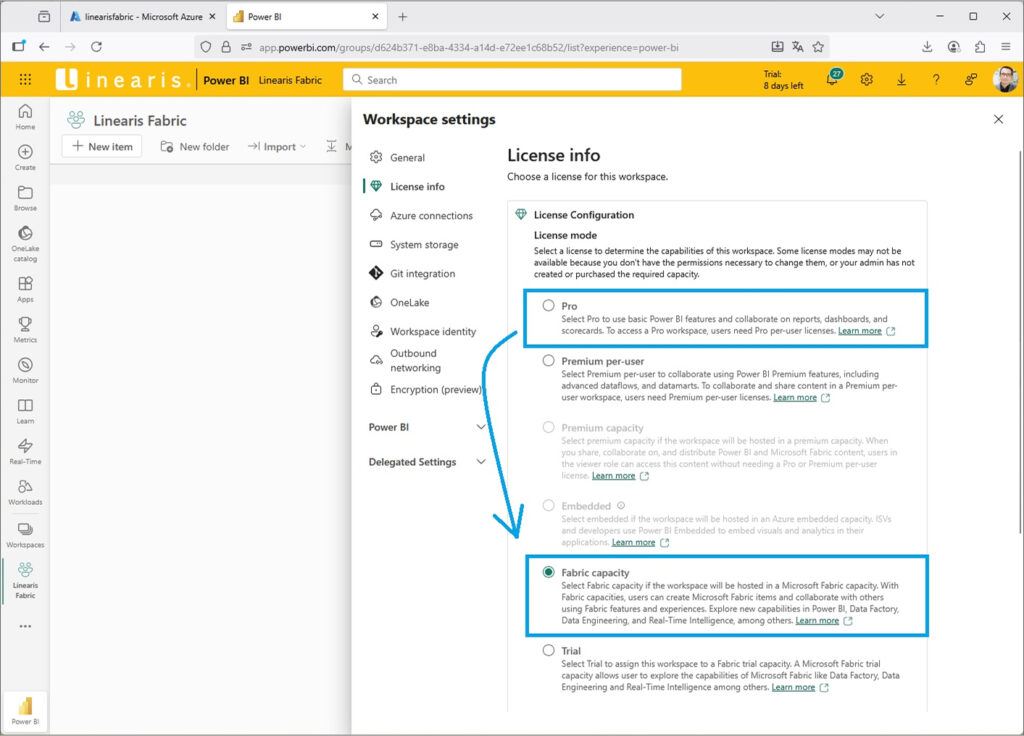Select the Embedded radio button
This screenshot has width=1024, height=736.
pos(548,505)
